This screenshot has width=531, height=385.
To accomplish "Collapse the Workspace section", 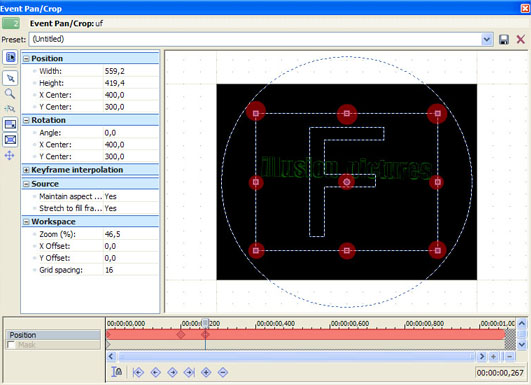I will (x=26, y=222).
